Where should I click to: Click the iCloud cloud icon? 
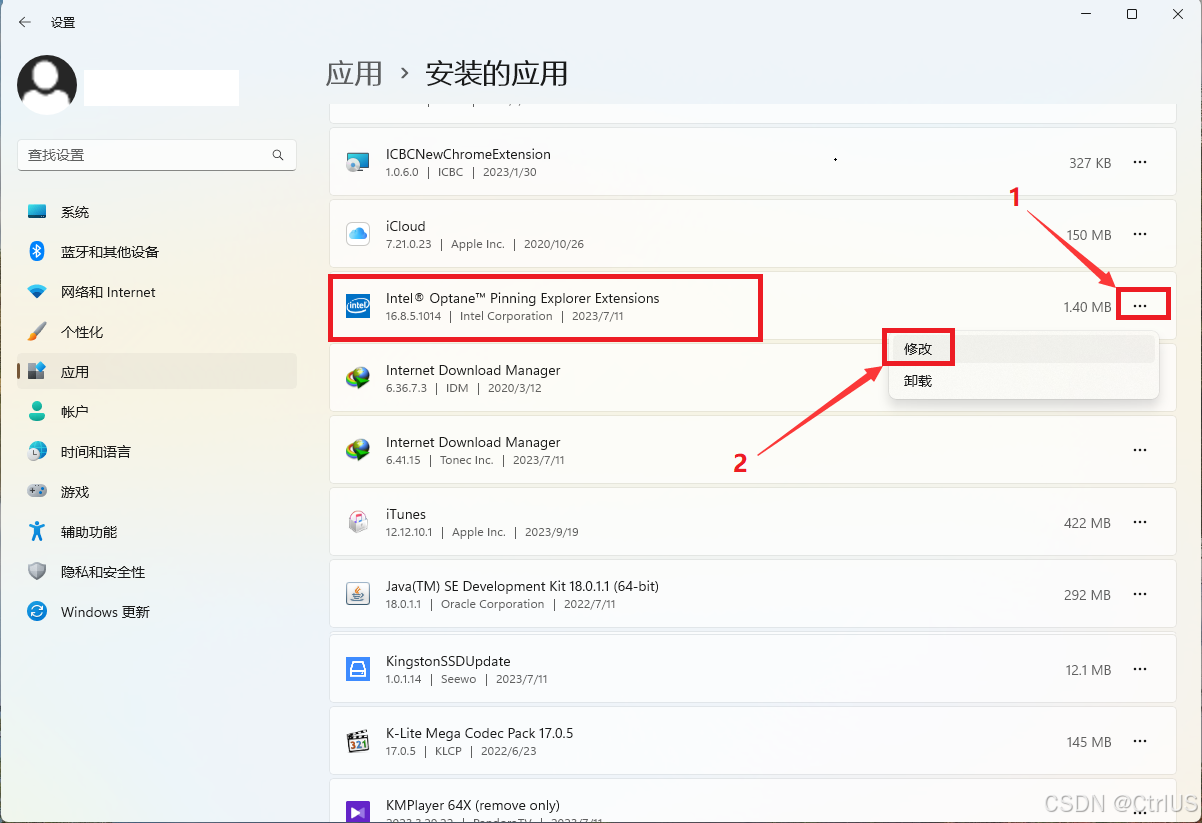pyautogui.click(x=358, y=234)
